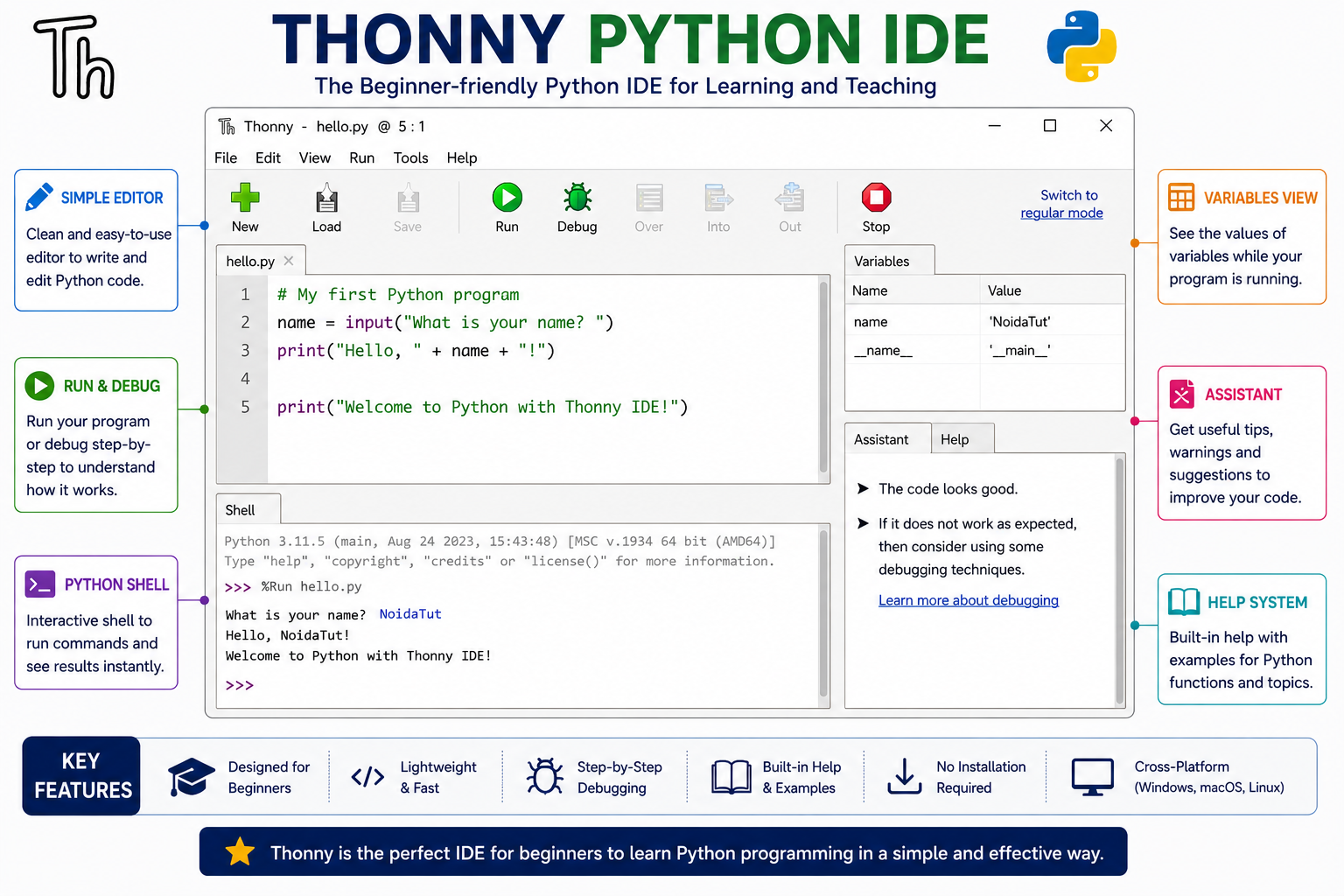Click the bug Step-by-Step Debugging icon
Screen dimensions: 1344x896
pos(545,776)
